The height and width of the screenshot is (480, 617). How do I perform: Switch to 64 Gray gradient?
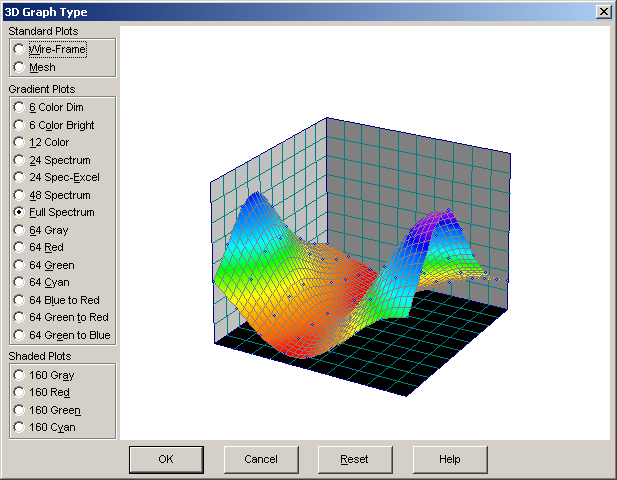[41, 230]
